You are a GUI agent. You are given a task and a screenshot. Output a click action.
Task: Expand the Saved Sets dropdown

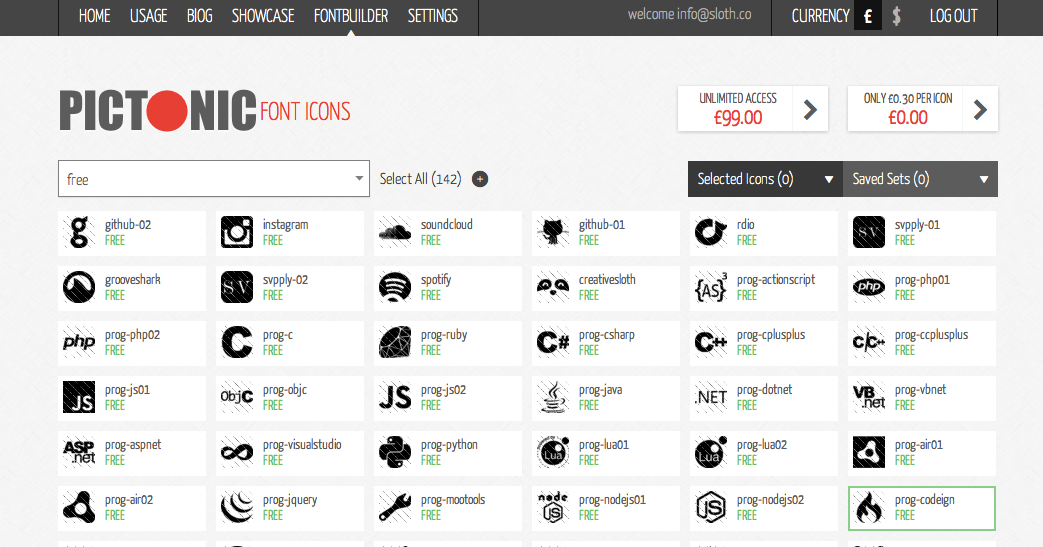click(920, 179)
